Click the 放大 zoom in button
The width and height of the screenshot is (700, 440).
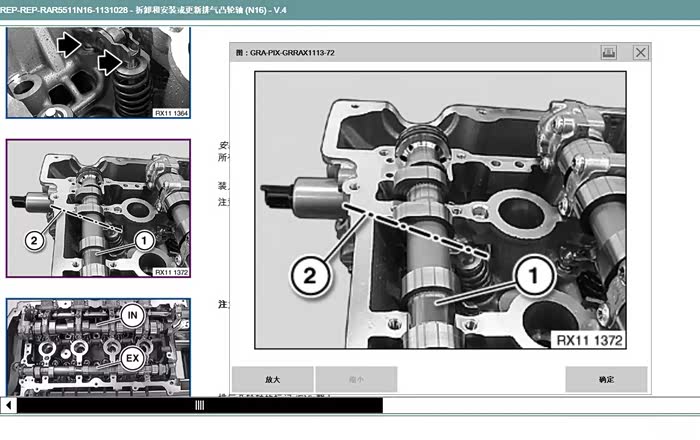(x=272, y=380)
